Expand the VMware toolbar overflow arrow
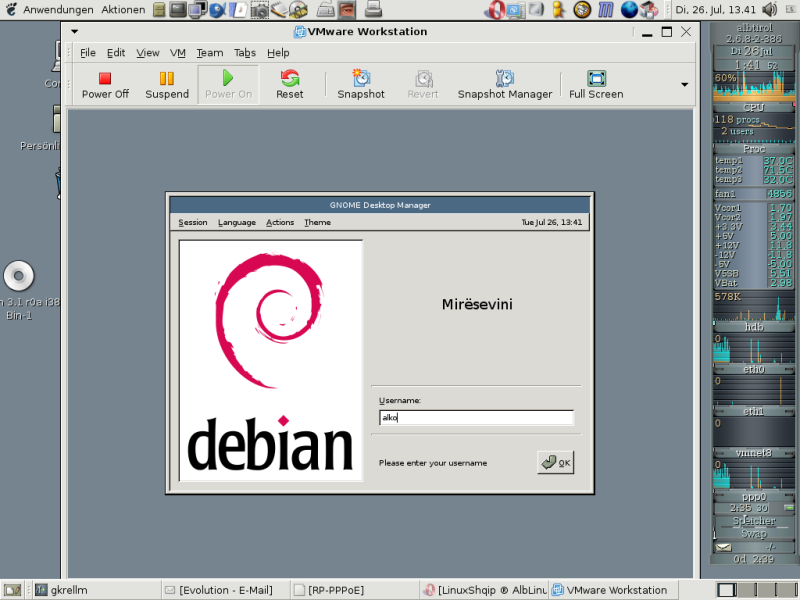Screen dimensions: 800x600 tap(685, 84)
